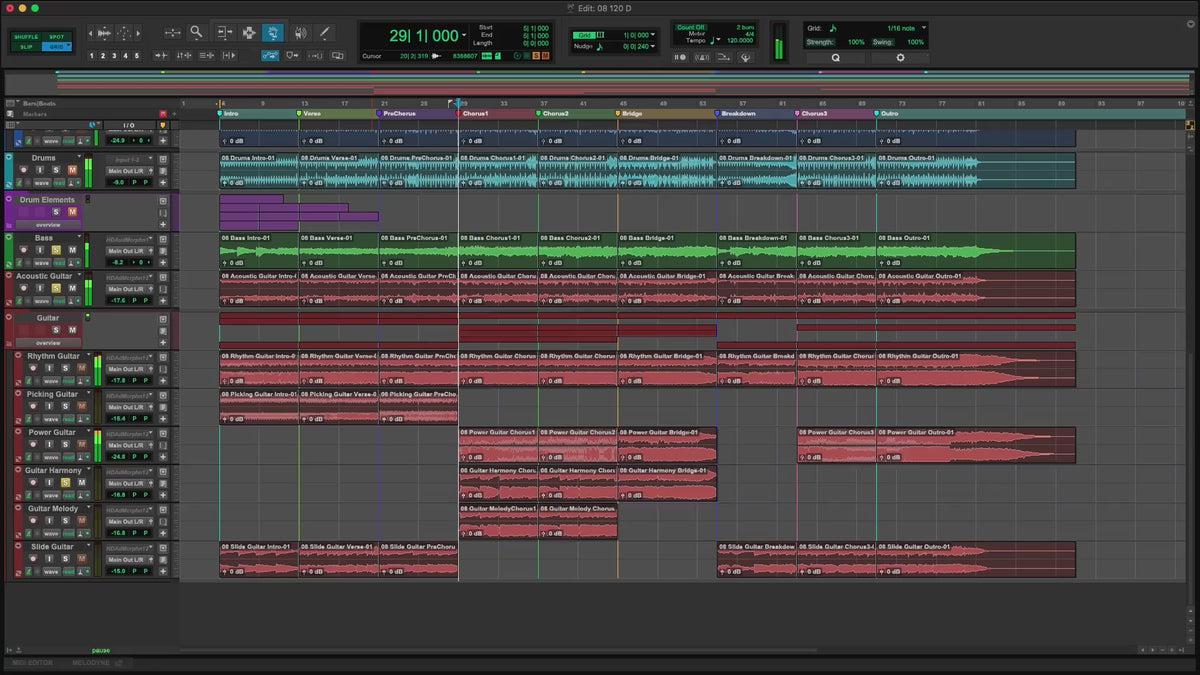1200x675 pixels.
Task: Open the MIDI Editor tab
Action: coord(33,663)
